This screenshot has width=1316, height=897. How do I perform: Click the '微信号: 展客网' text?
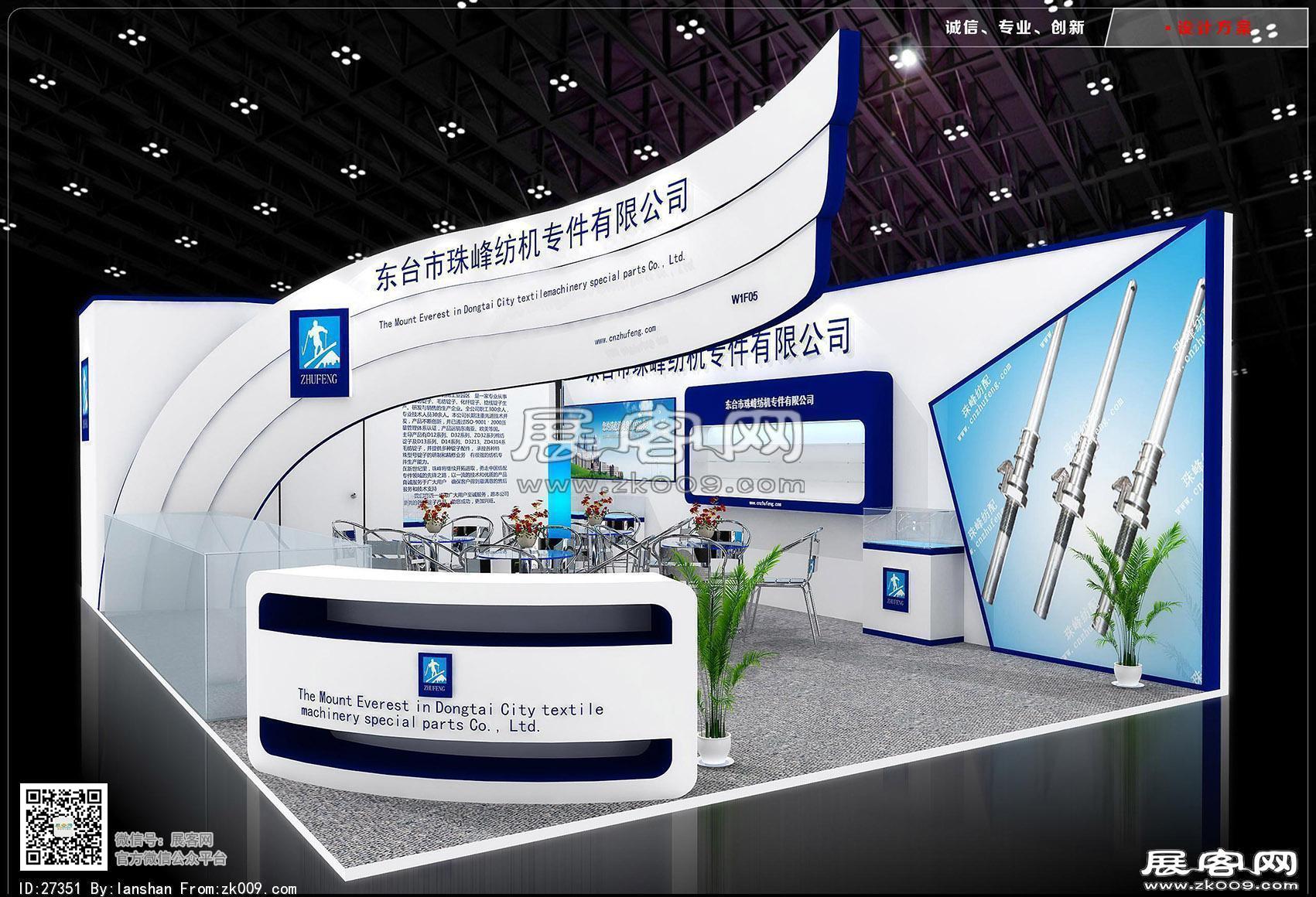click(164, 840)
